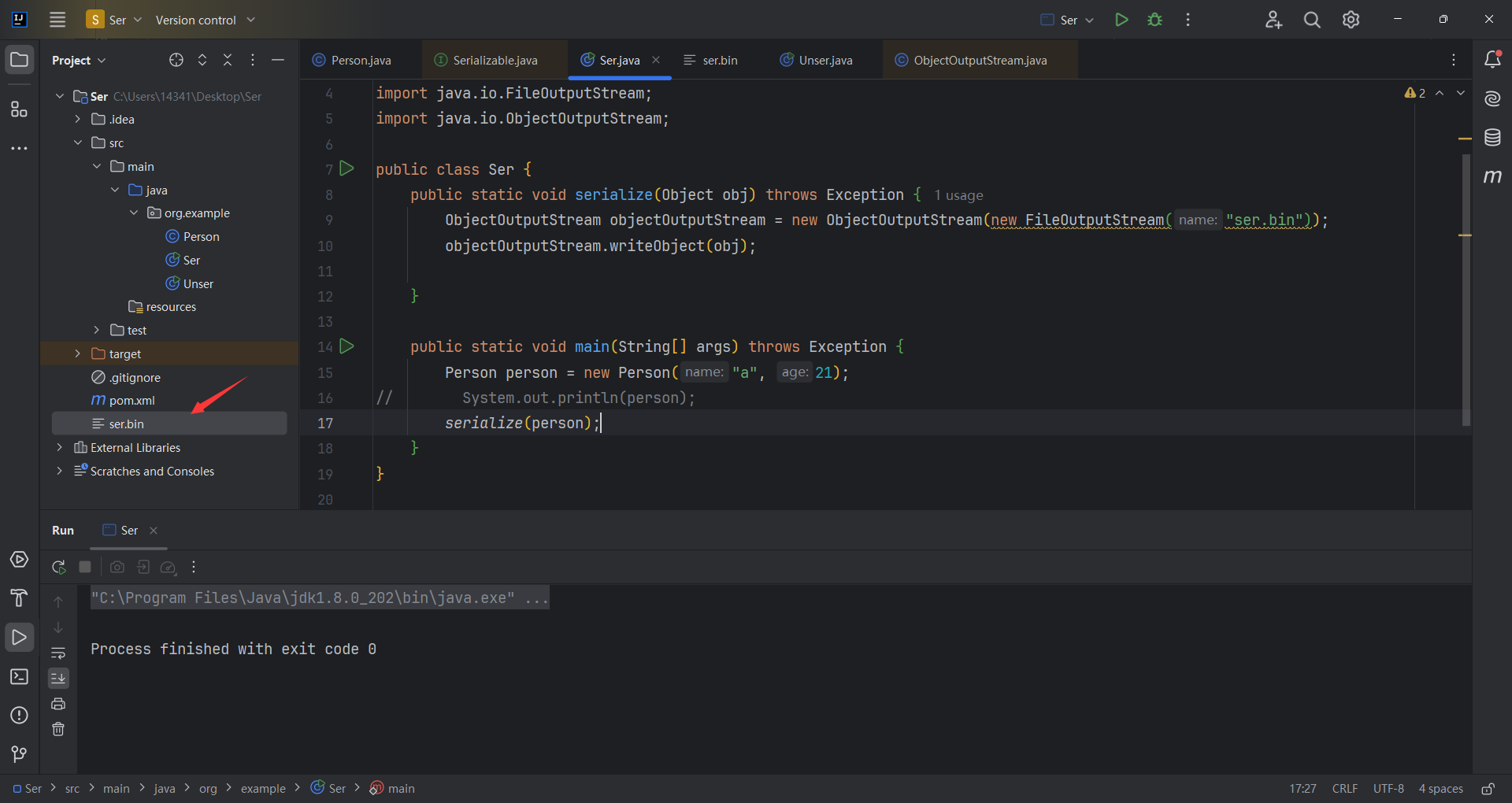Screen dimensions: 1512x803
Task: Open Problems tool window
Action: [x=19, y=715]
